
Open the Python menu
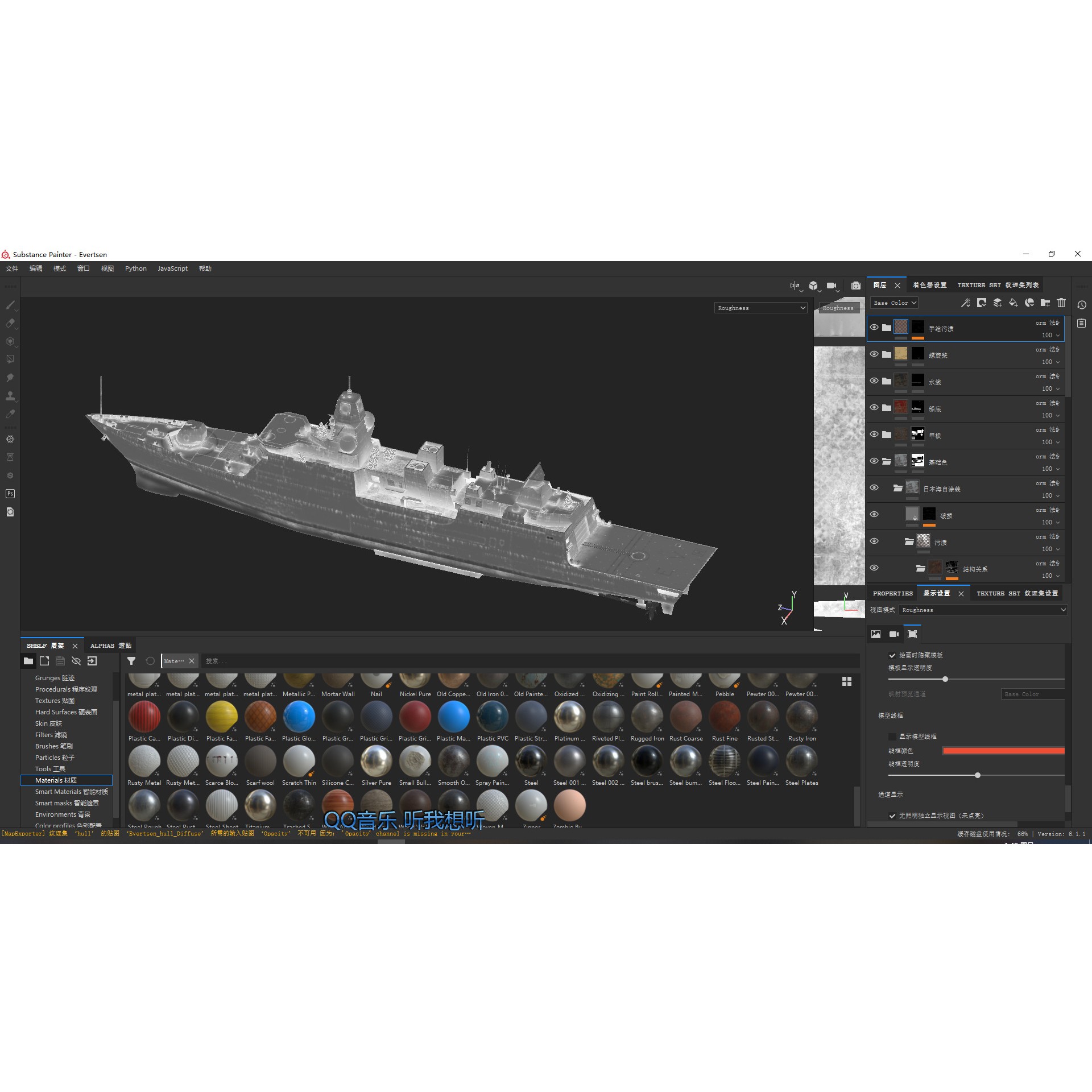click(135, 268)
